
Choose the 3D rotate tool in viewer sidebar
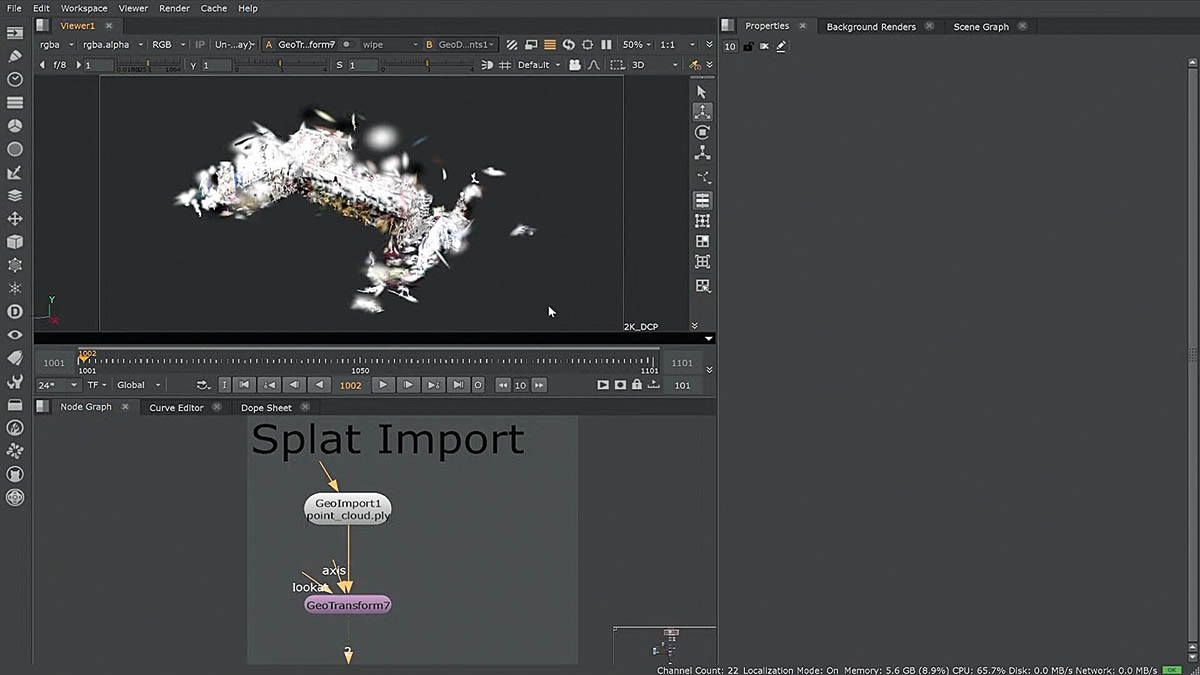(x=702, y=132)
